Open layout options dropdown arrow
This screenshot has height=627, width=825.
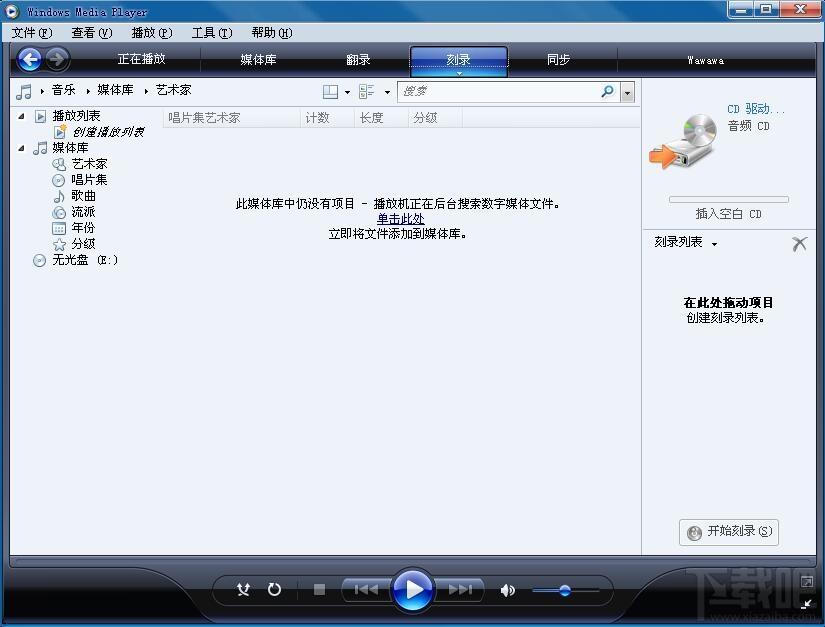click(347, 93)
